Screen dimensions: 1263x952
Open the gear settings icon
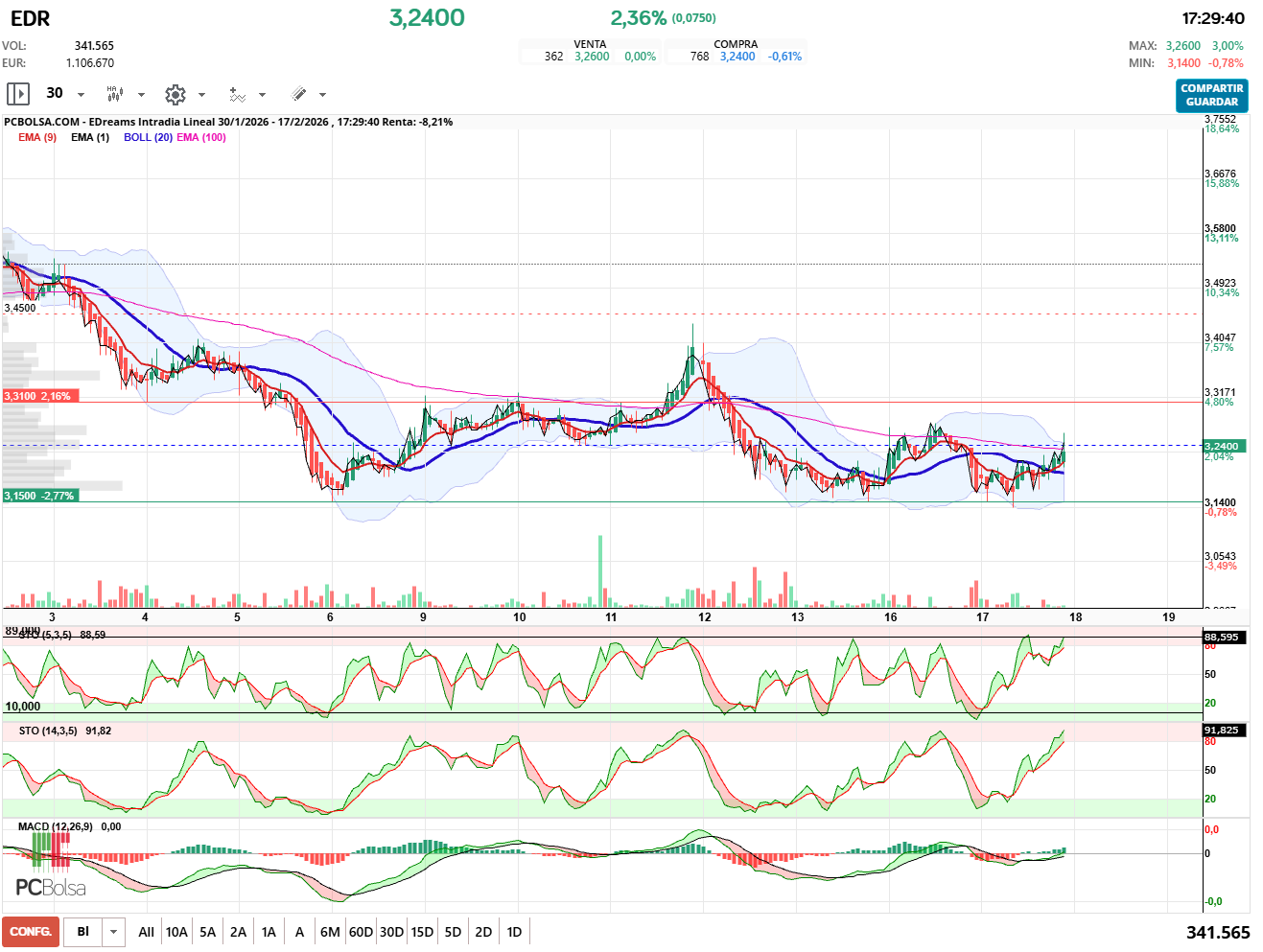[175, 94]
